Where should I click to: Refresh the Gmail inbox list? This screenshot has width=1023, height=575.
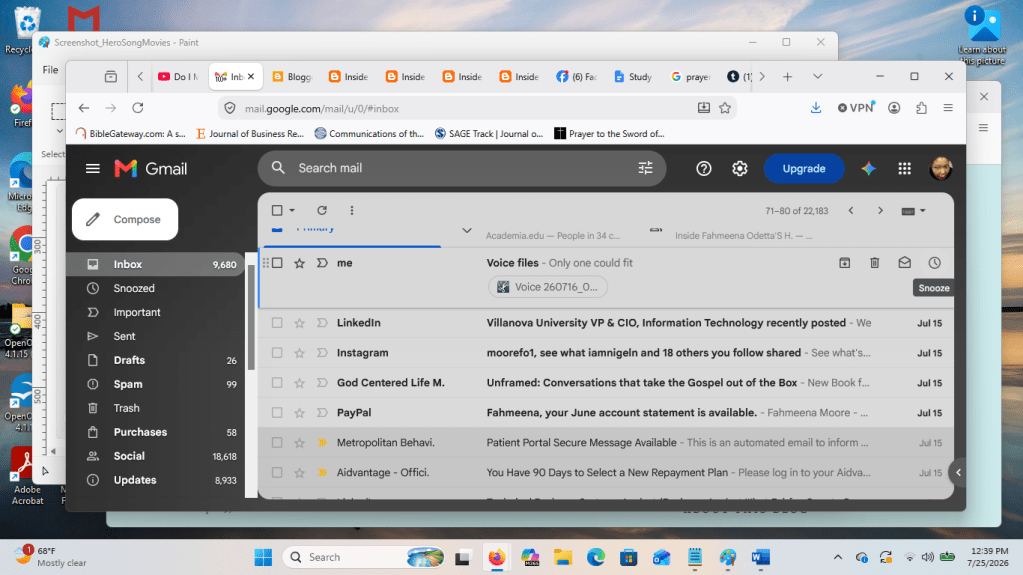[322, 210]
